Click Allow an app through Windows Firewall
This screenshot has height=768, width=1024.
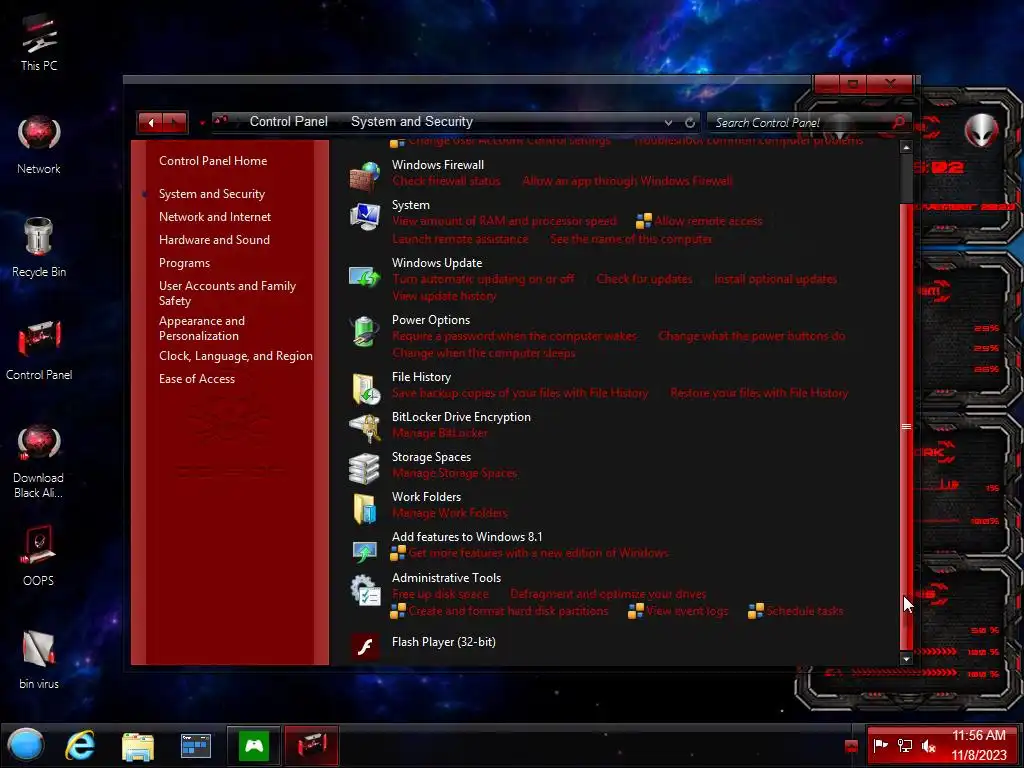(x=628, y=181)
